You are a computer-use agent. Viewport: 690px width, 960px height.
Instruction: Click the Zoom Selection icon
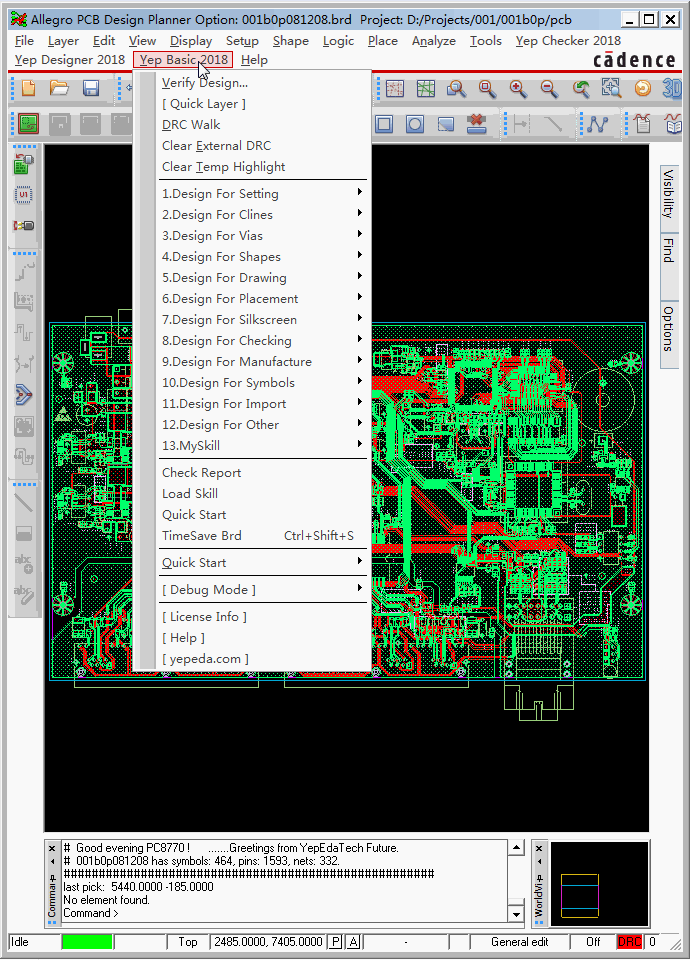(x=611, y=89)
